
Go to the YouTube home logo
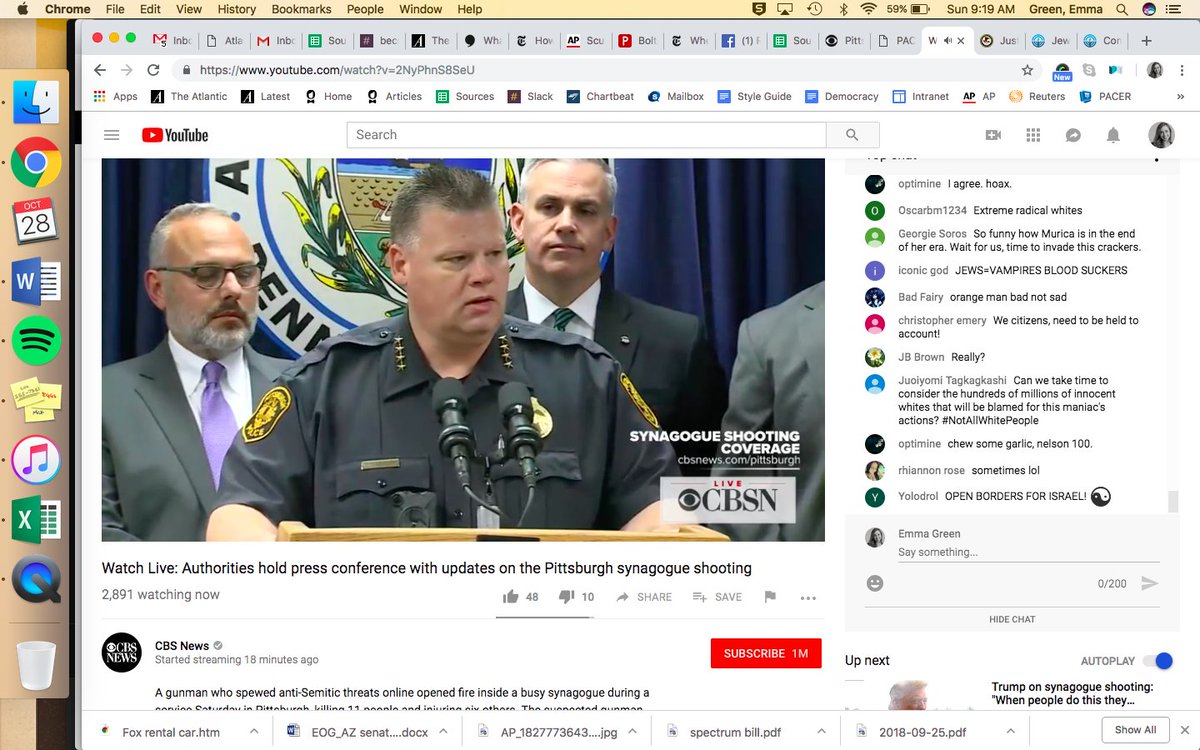(x=175, y=135)
